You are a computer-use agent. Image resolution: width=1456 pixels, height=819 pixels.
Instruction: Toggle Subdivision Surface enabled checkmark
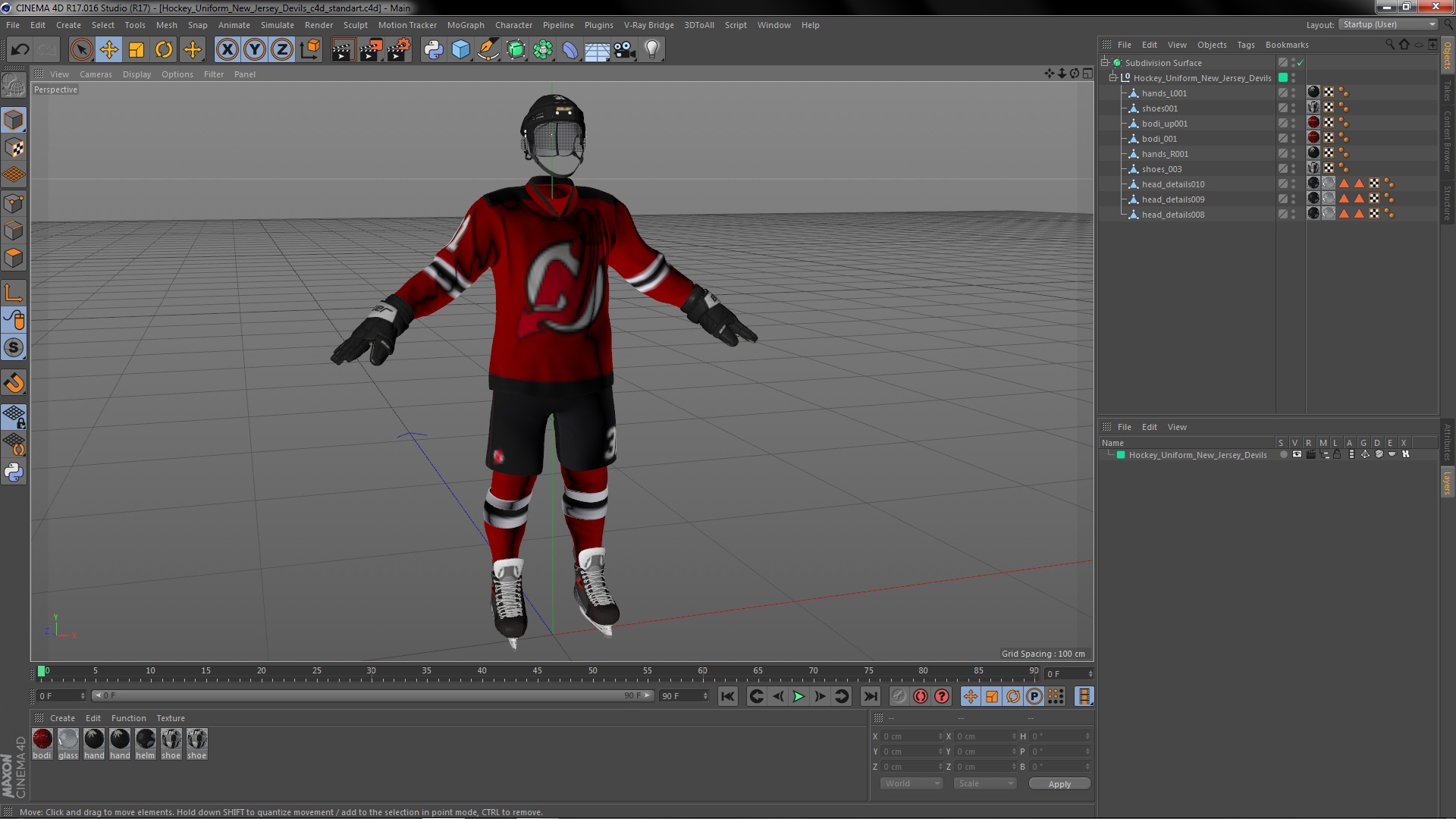pyautogui.click(x=1301, y=63)
